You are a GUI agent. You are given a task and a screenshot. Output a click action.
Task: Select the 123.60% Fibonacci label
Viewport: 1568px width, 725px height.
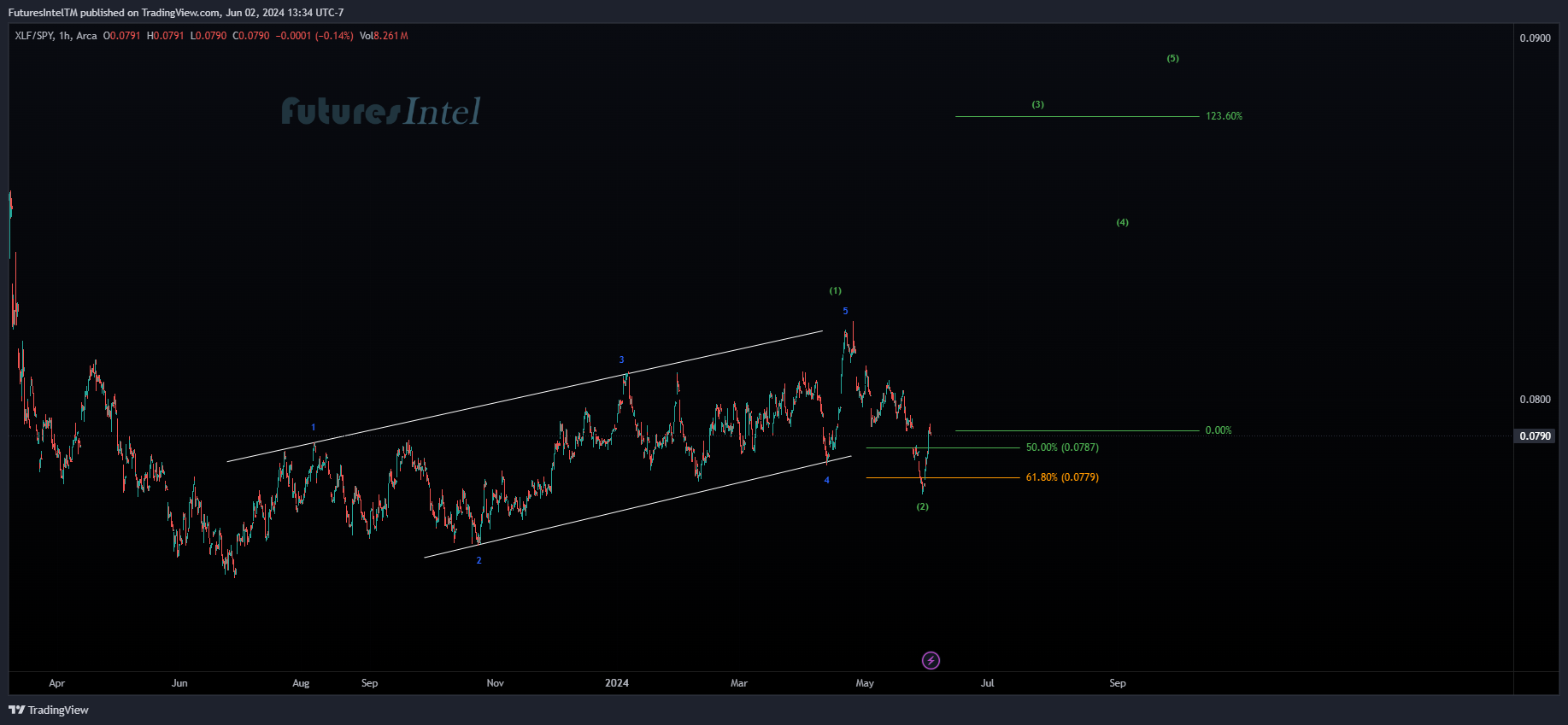[1224, 116]
